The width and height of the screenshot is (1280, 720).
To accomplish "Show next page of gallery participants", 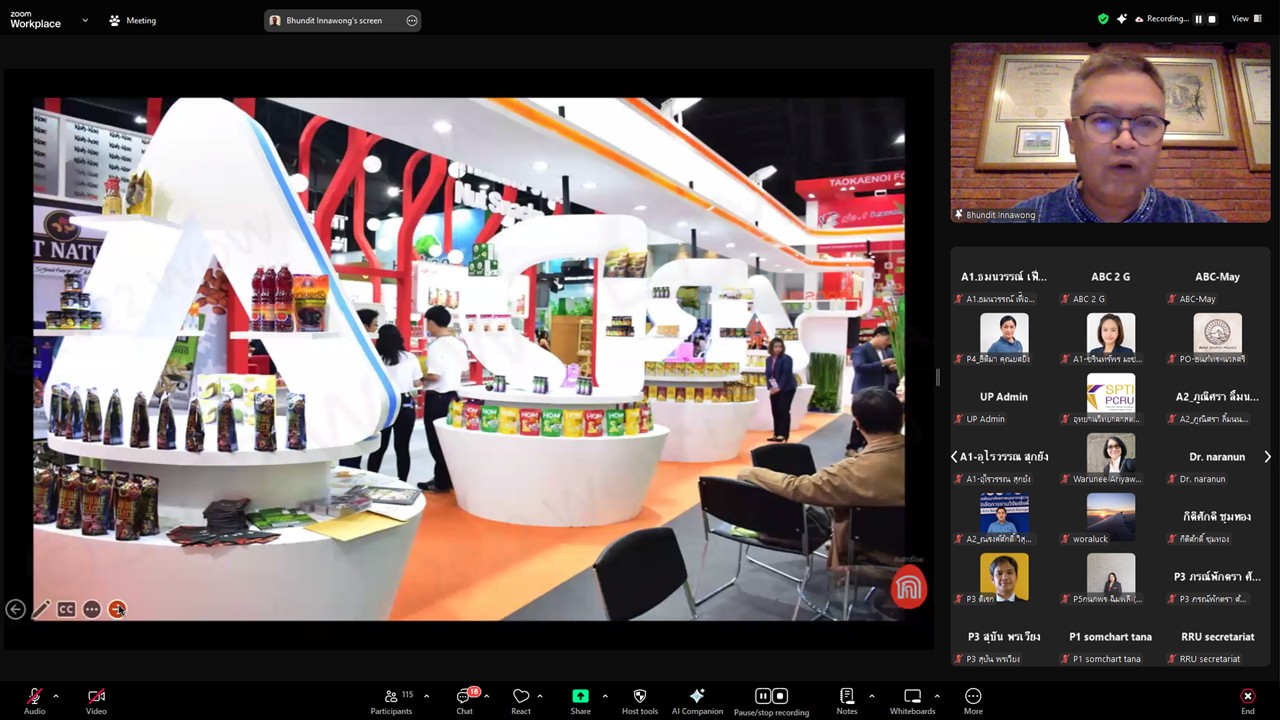I will tap(1267, 456).
